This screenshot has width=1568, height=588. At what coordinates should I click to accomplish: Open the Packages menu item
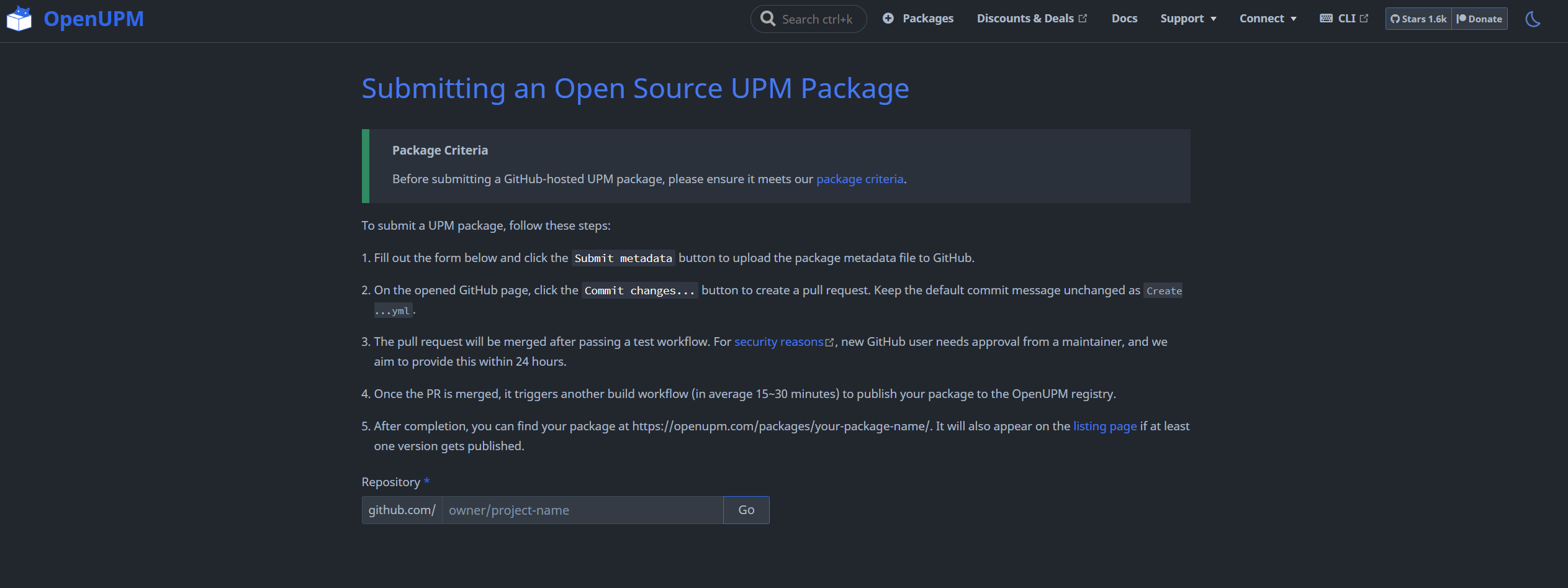(x=927, y=19)
